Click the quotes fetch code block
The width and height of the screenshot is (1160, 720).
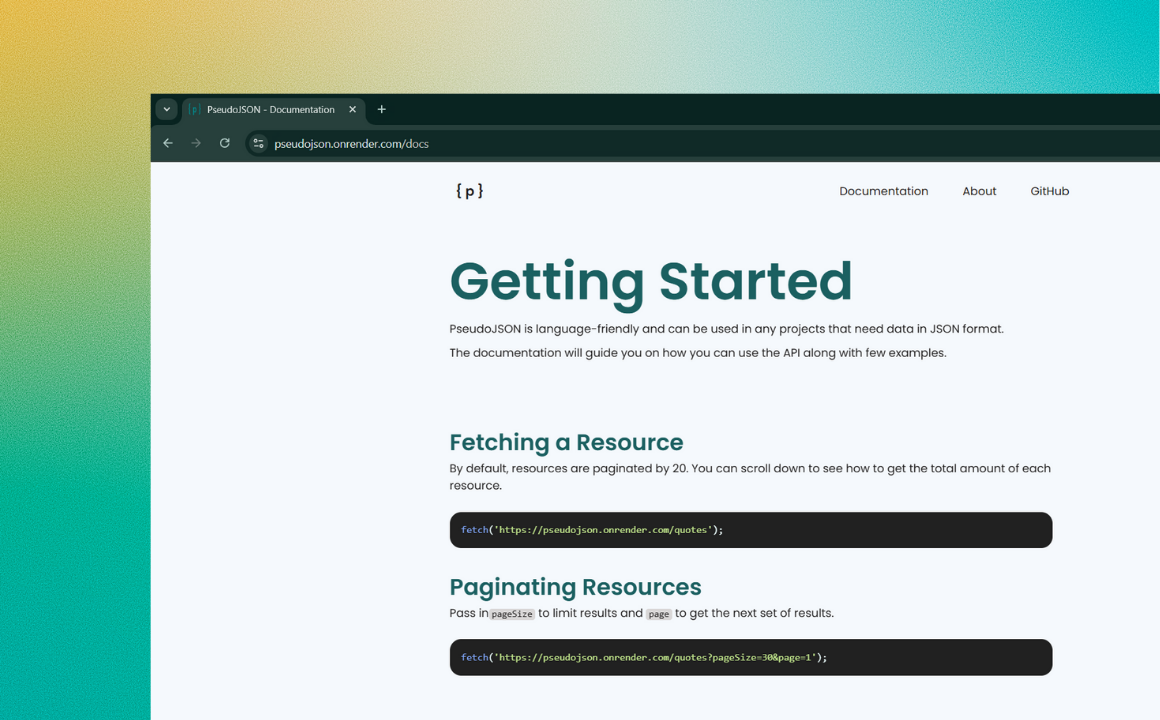pos(750,530)
